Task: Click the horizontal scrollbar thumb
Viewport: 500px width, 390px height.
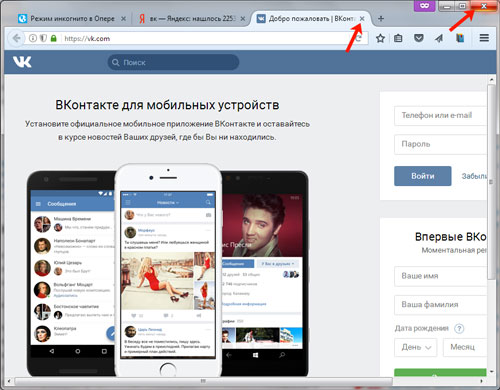Action: point(203,381)
